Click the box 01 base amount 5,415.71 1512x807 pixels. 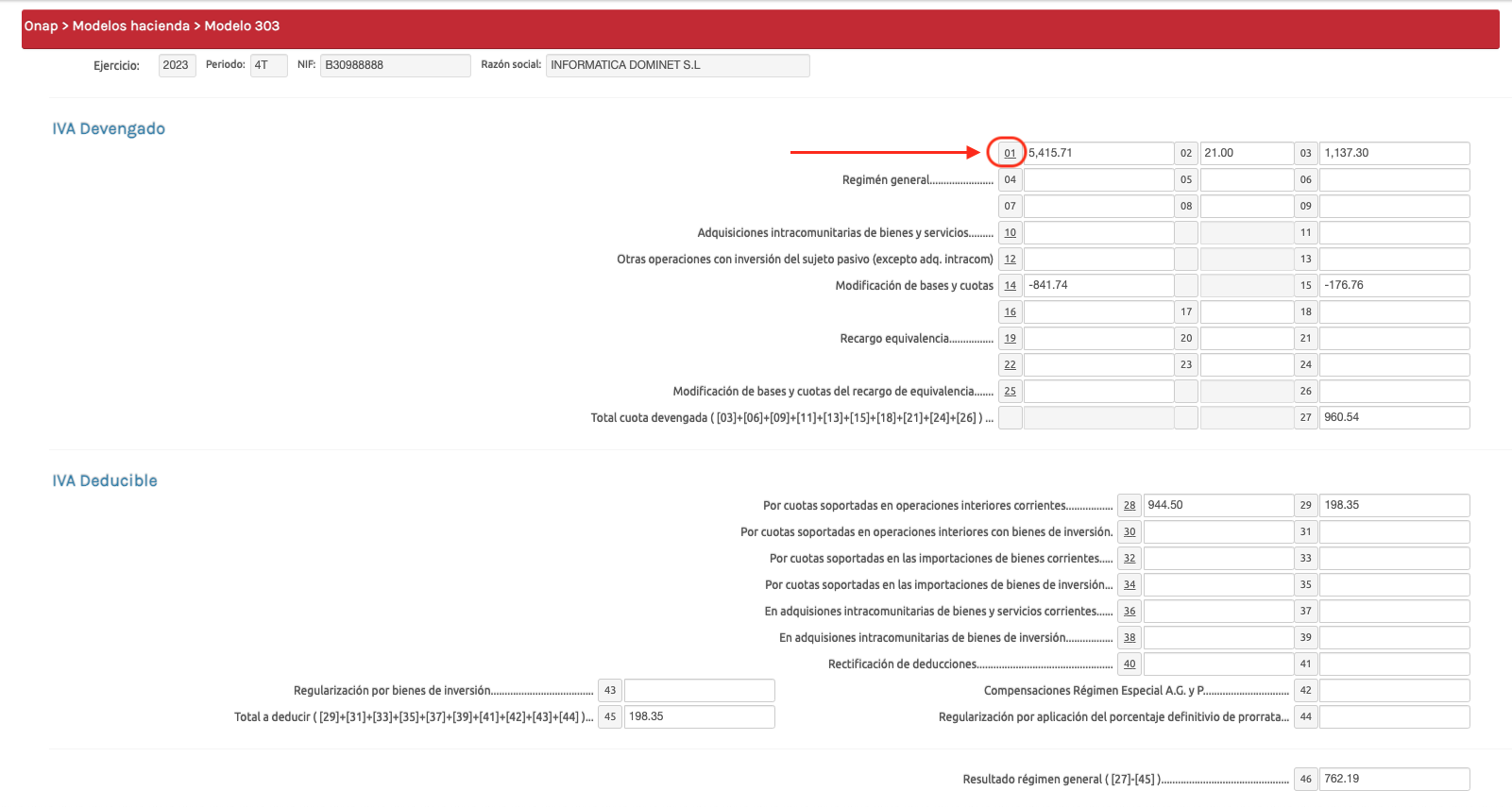(1098, 153)
